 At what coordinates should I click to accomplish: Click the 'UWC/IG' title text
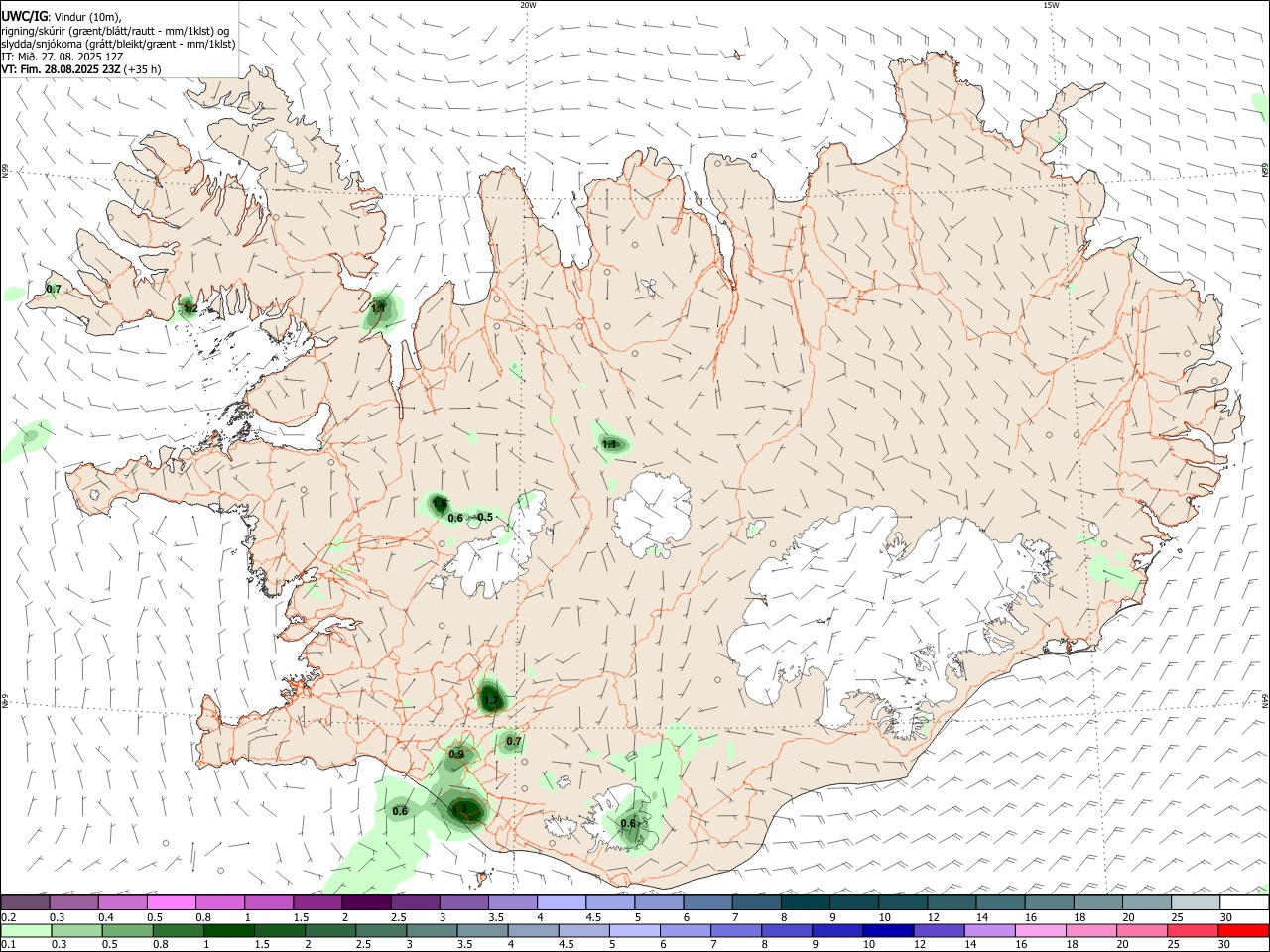(24, 17)
